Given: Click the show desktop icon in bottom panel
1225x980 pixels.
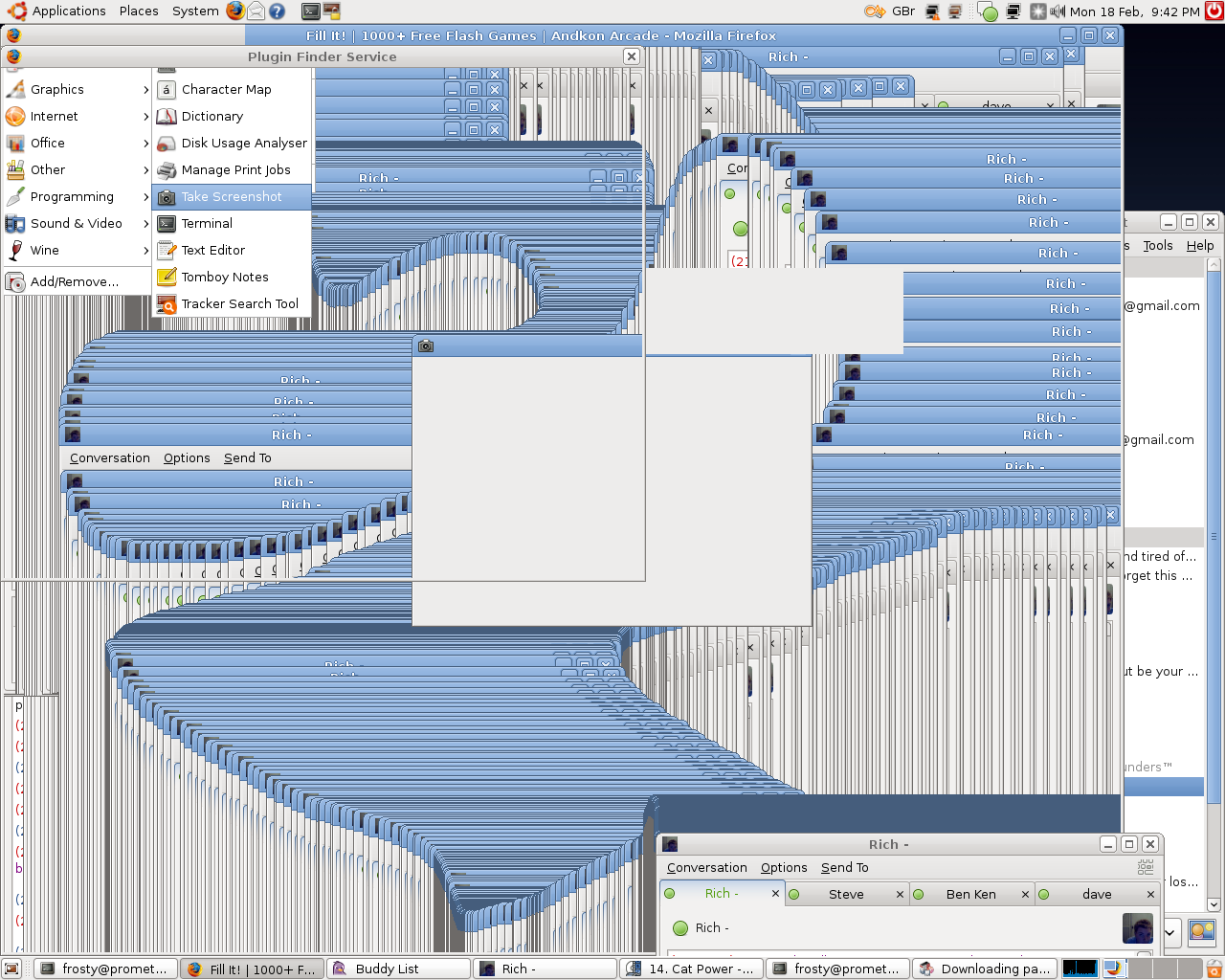Looking at the screenshot, I should tap(12, 969).
